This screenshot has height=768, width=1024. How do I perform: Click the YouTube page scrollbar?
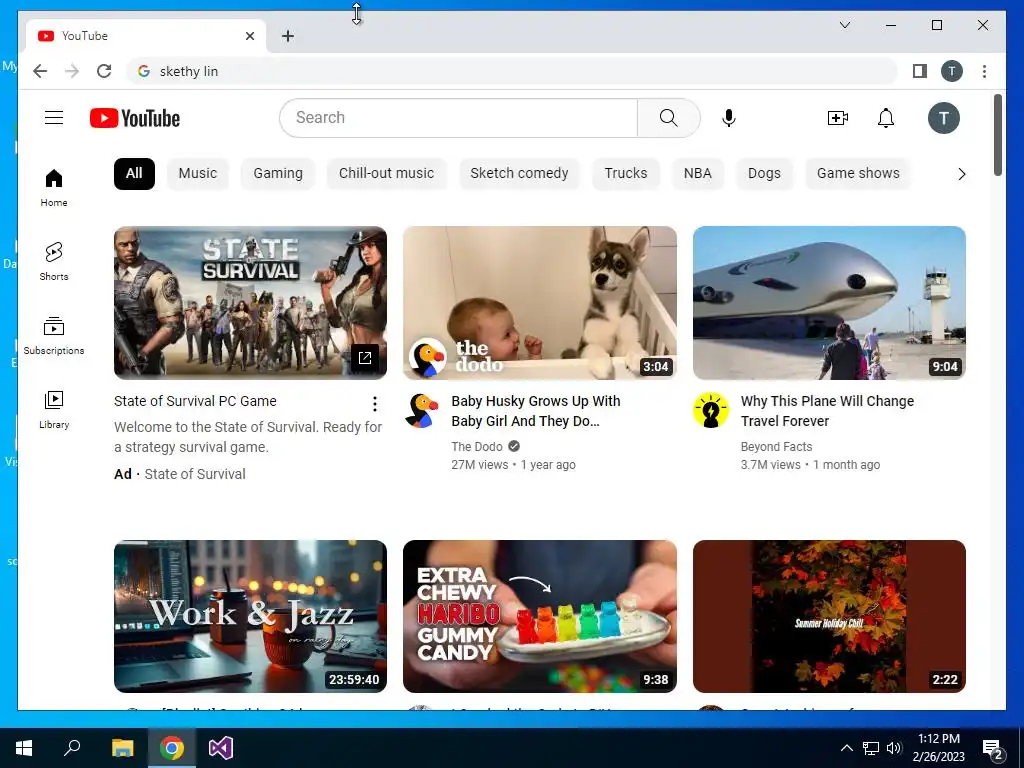click(997, 135)
